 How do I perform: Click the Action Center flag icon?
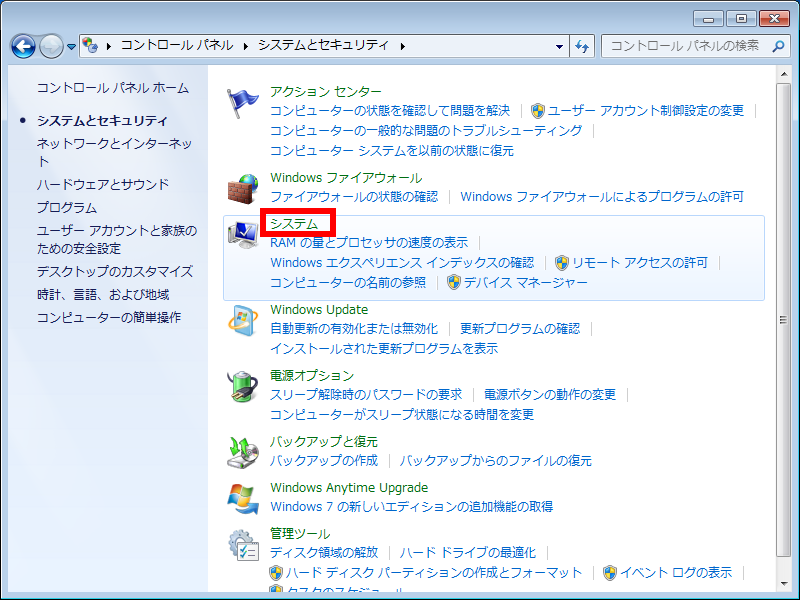244,104
